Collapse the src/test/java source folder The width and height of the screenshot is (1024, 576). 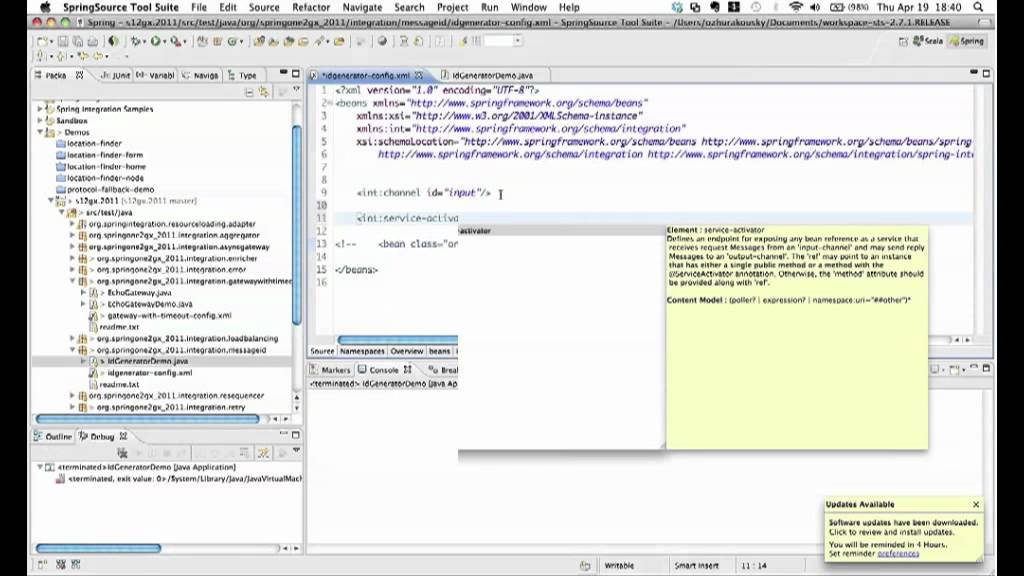(62, 212)
